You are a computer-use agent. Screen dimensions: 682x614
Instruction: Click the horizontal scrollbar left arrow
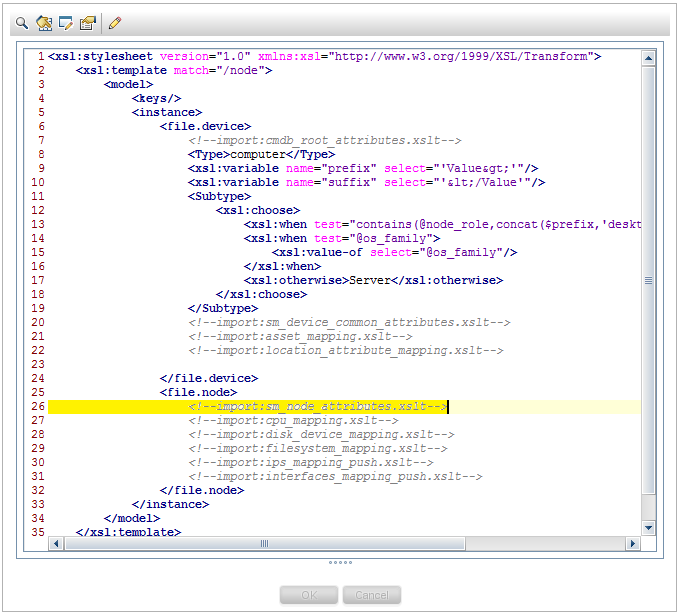[56, 543]
